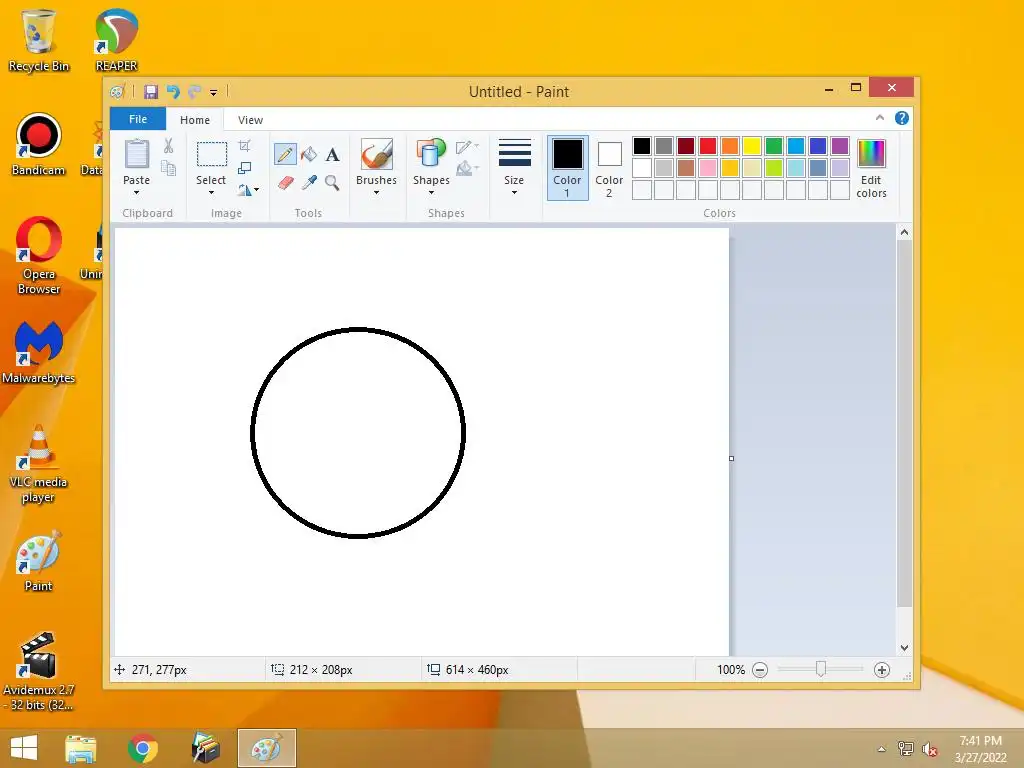Pick the purple color swatch

pos(840,146)
